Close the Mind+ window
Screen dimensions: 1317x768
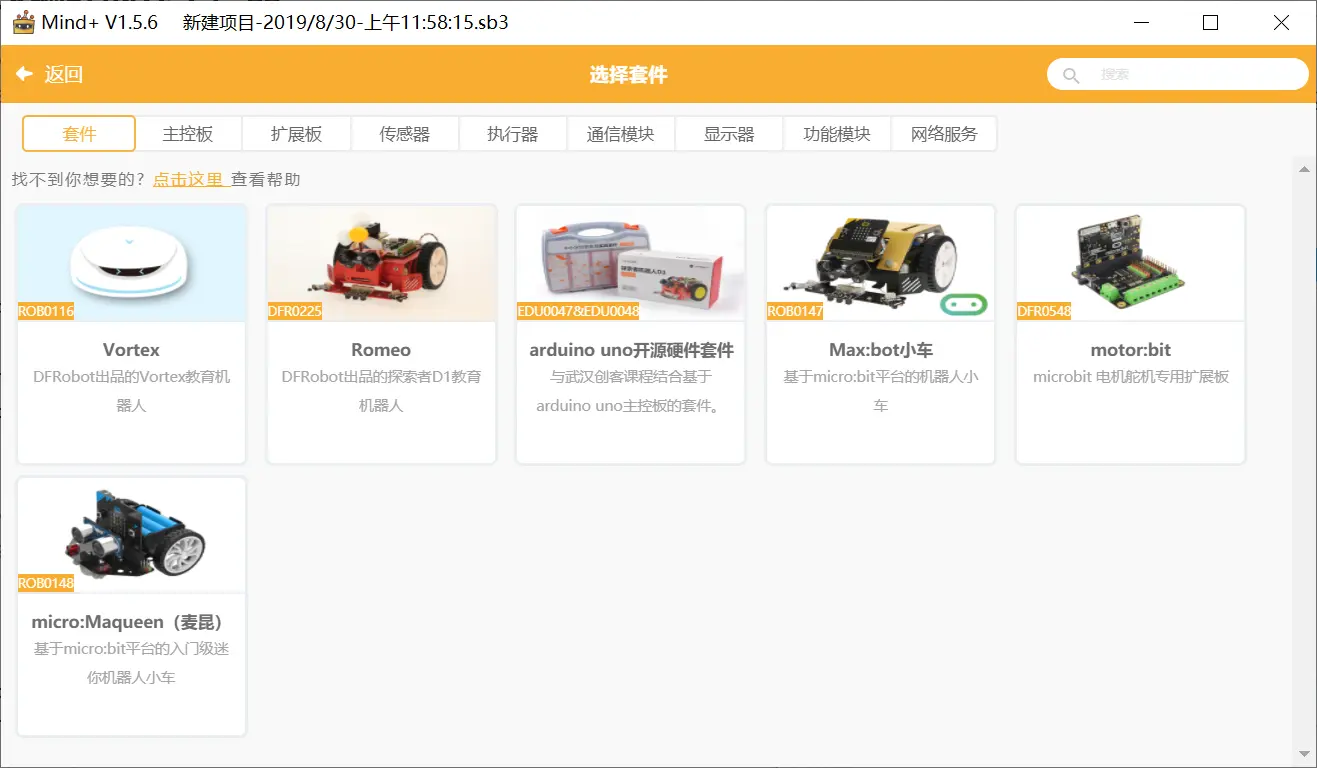(x=1281, y=22)
